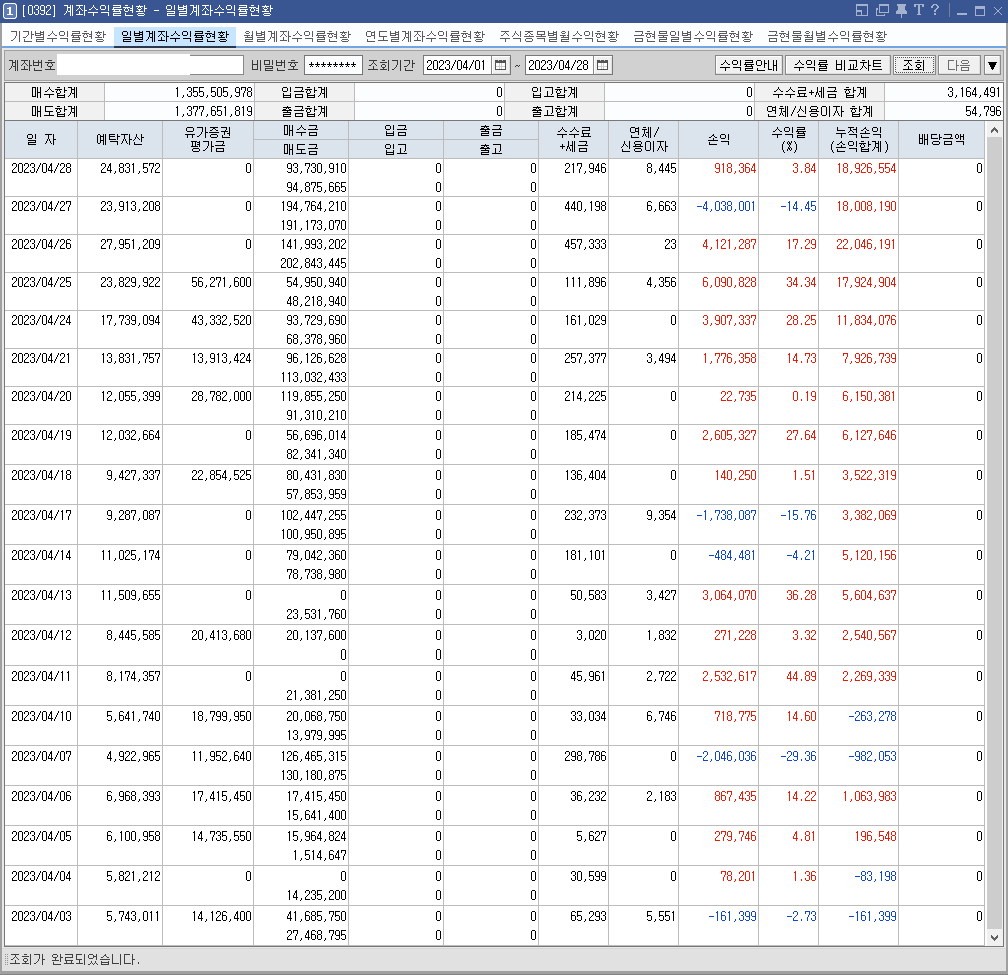The image size is (1008, 975).
Task: Open help with the question mark icon
Action: pyautogui.click(x=935, y=10)
